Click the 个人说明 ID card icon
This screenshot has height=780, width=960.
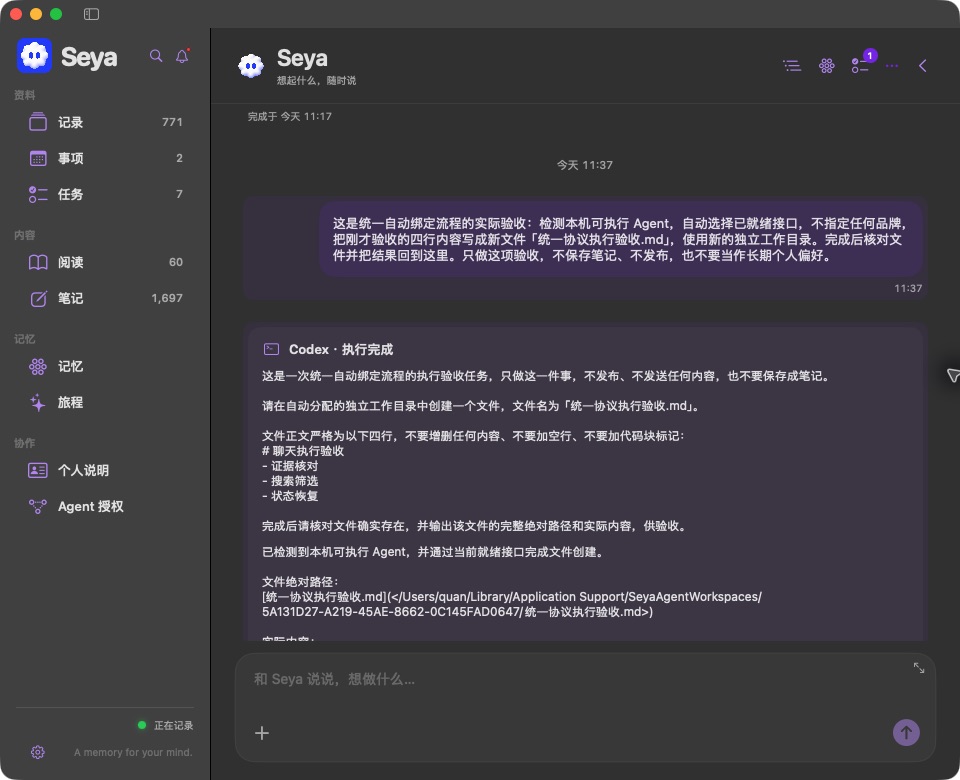tap(38, 470)
